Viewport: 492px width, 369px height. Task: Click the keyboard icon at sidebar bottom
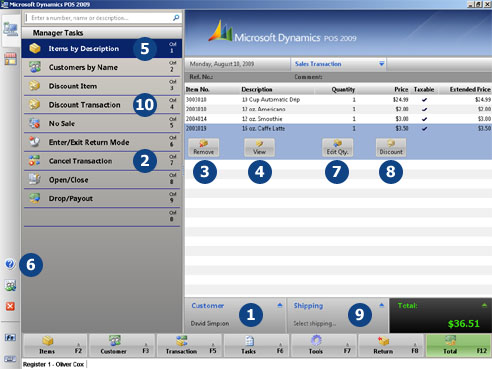10,359
